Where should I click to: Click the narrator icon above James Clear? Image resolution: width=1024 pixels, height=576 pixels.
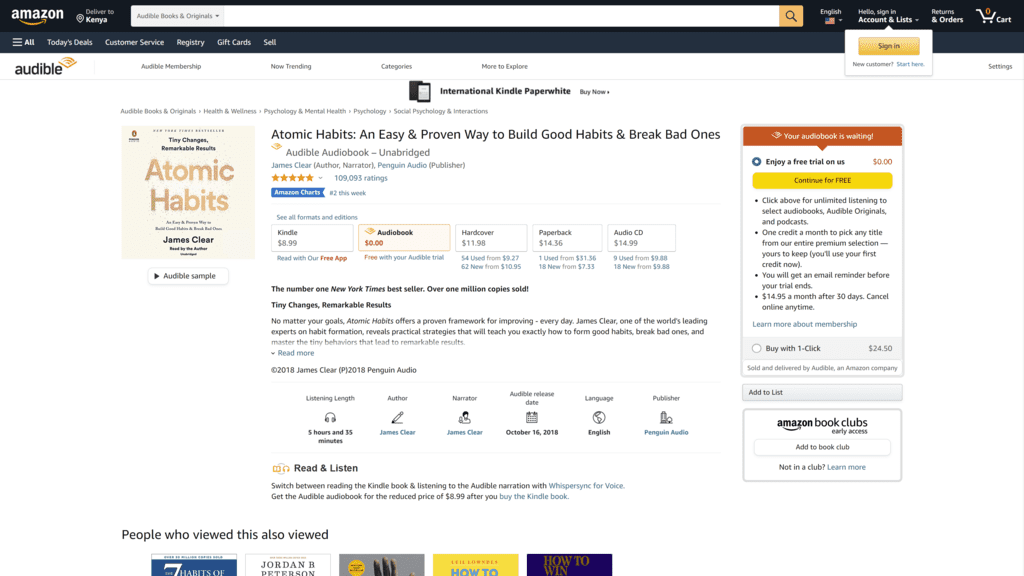(464, 417)
